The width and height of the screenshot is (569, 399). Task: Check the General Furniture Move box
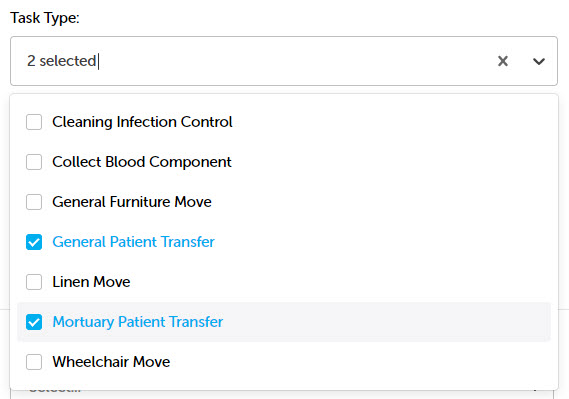34,202
